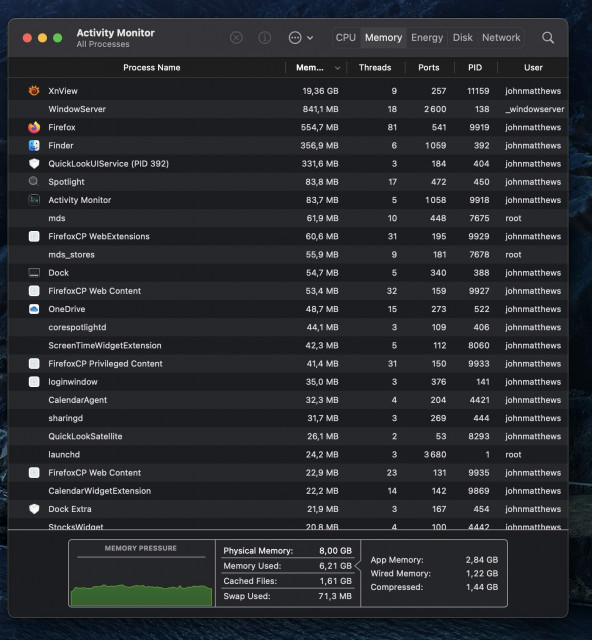Select the WindowServer process name
Image resolution: width=592 pixels, height=640 pixels.
(77, 109)
